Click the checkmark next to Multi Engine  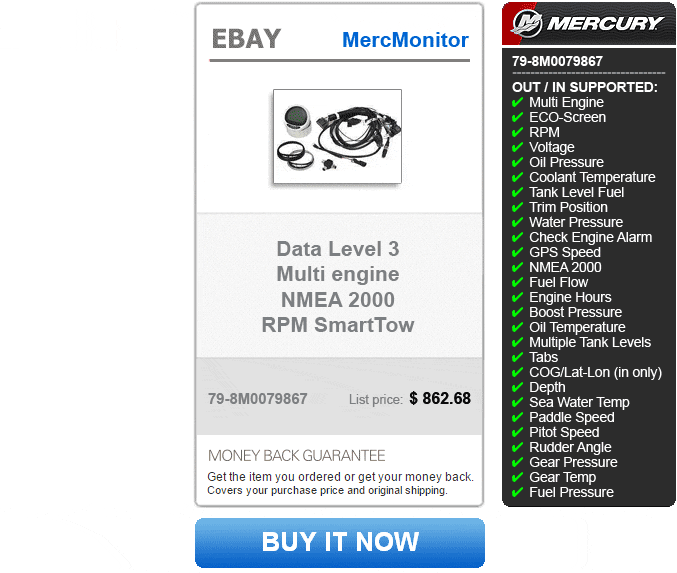pyautogui.click(x=517, y=102)
